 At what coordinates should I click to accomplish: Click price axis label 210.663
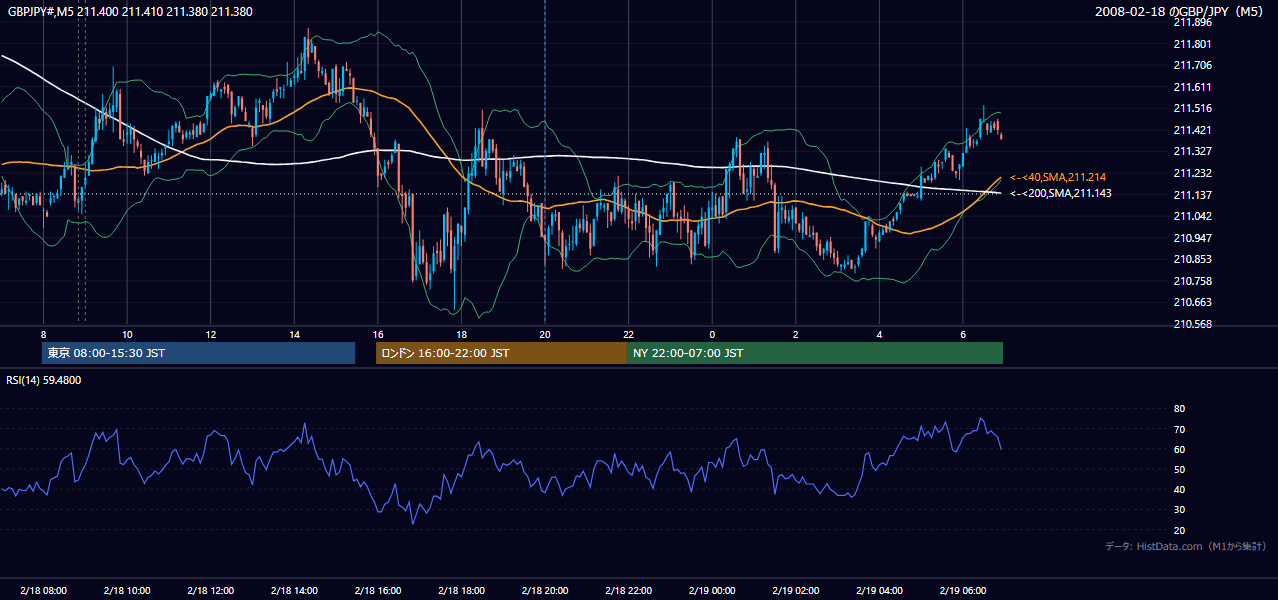coord(1192,302)
